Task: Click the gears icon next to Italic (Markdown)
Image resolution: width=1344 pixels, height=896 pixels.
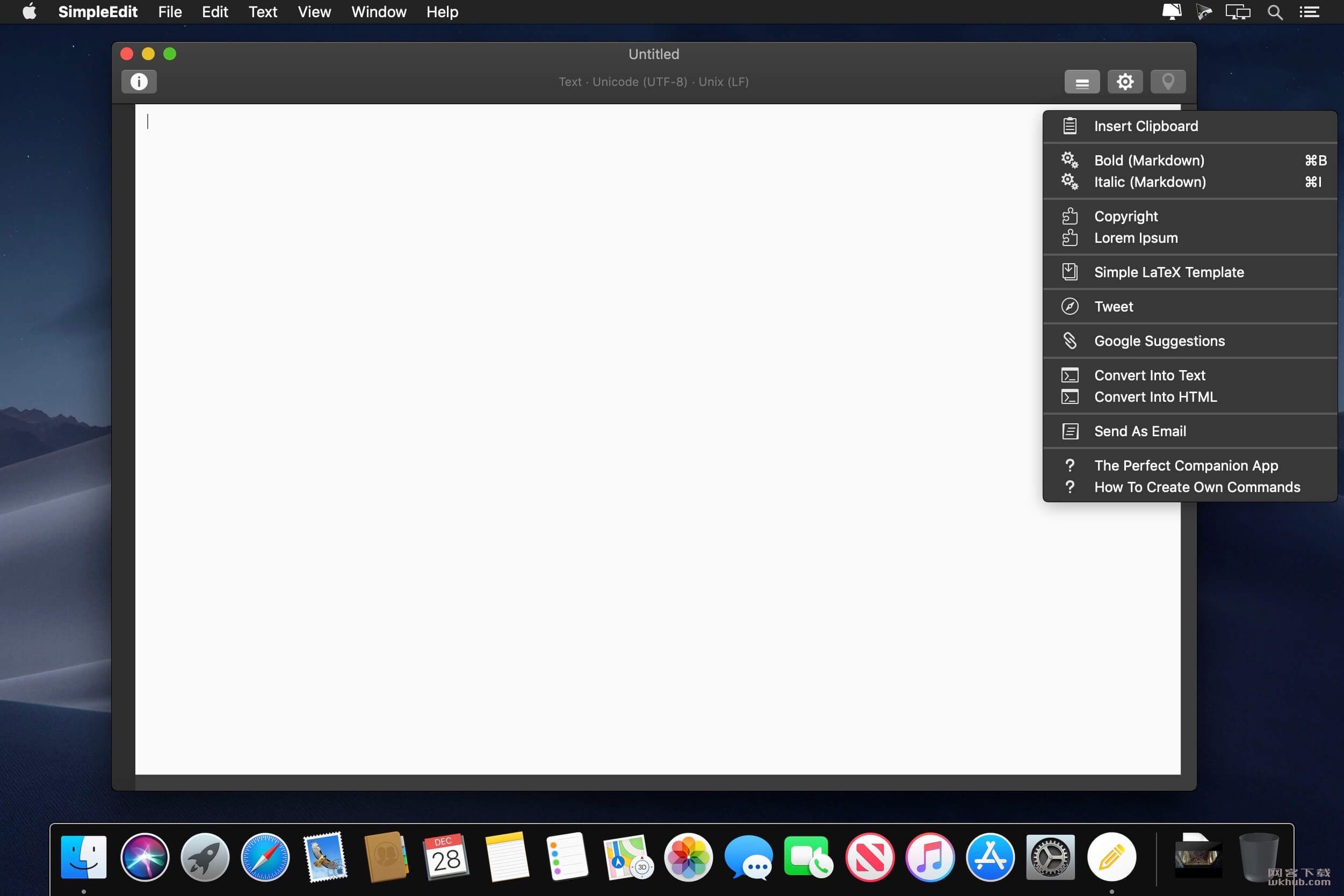Action: pyautogui.click(x=1070, y=182)
